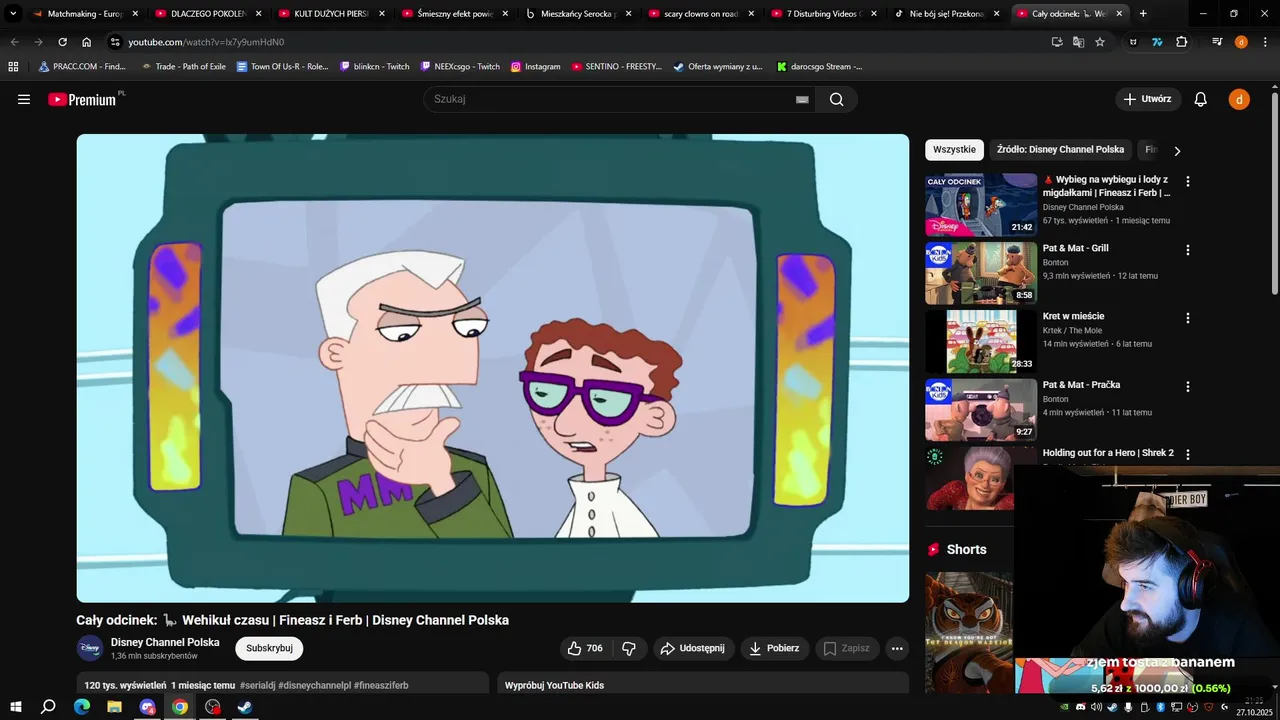Switch to the DLACZEGO POKOLEN tab
This screenshot has height=720, width=1280.
207,14
